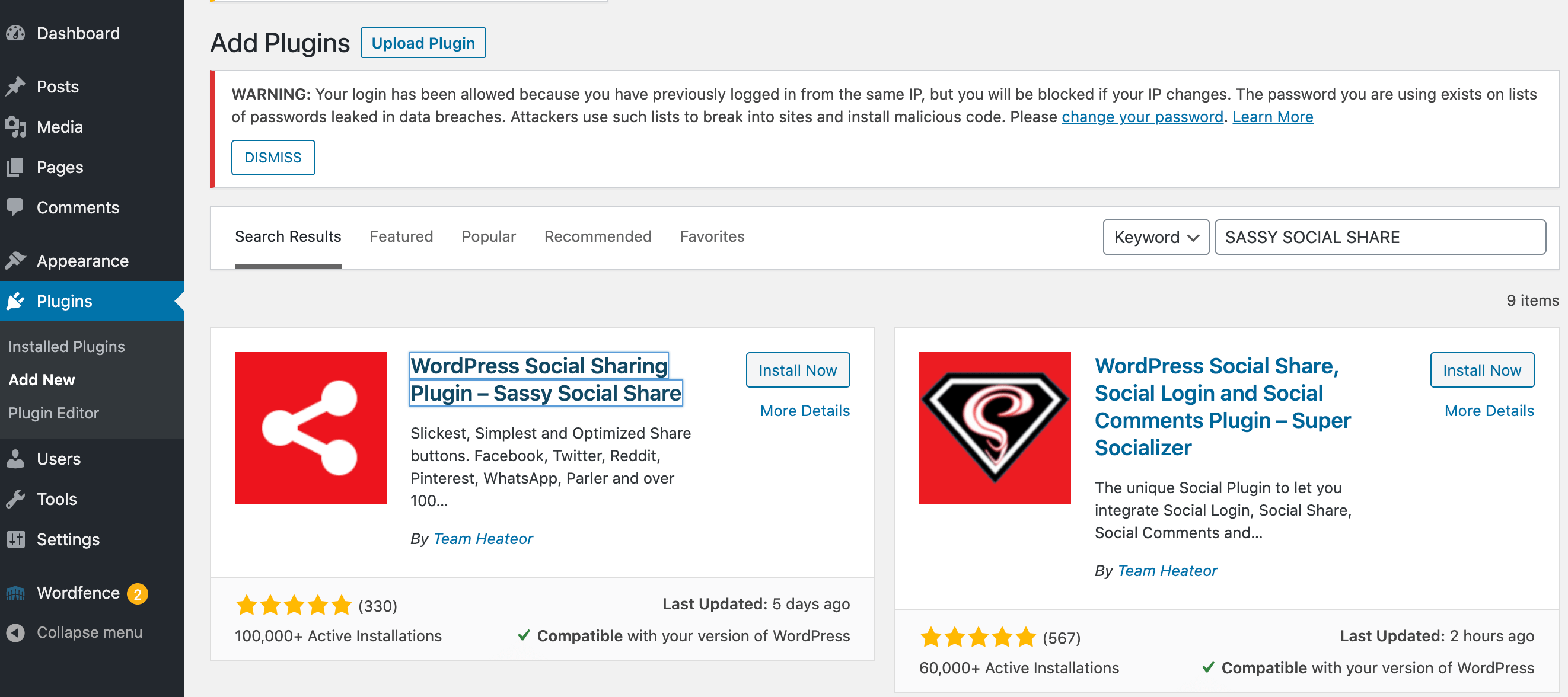Click Upload Plugin button
The image size is (1568, 697).
[x=422, y=43]
